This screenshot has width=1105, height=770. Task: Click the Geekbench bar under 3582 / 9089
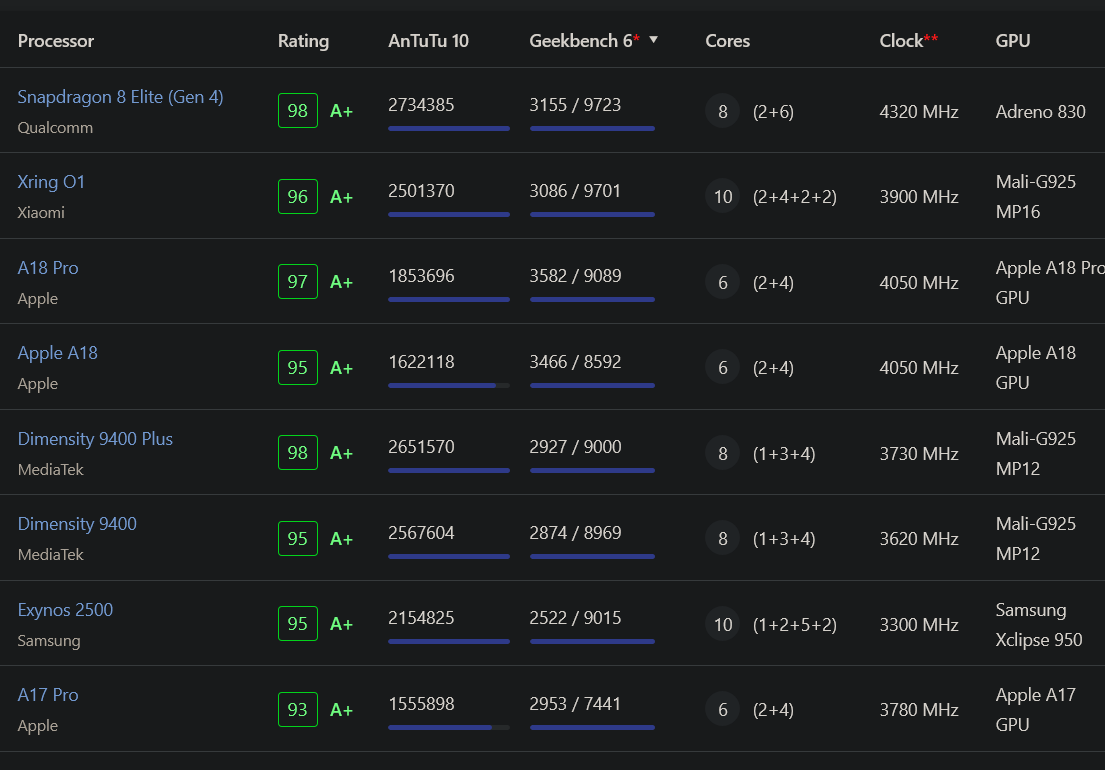tap(592, 299)
